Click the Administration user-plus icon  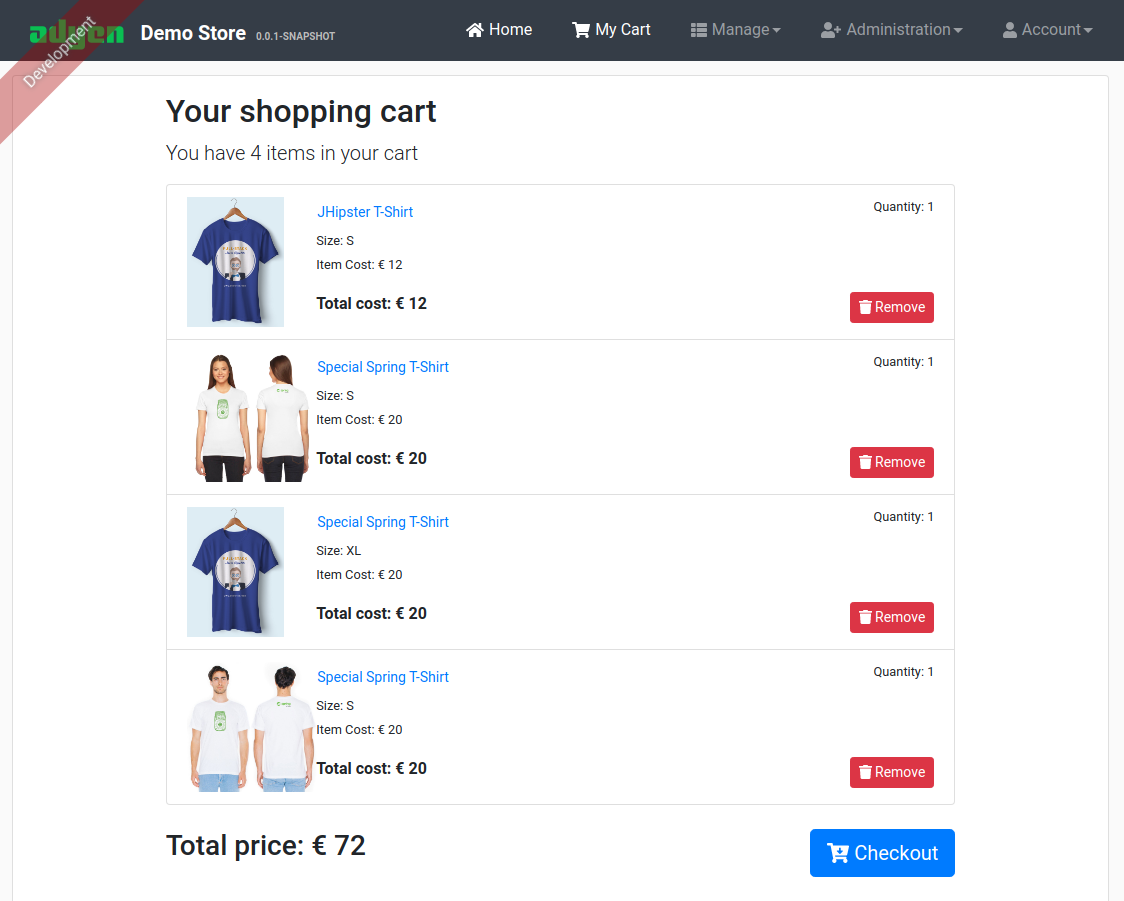tap(831, 30)
